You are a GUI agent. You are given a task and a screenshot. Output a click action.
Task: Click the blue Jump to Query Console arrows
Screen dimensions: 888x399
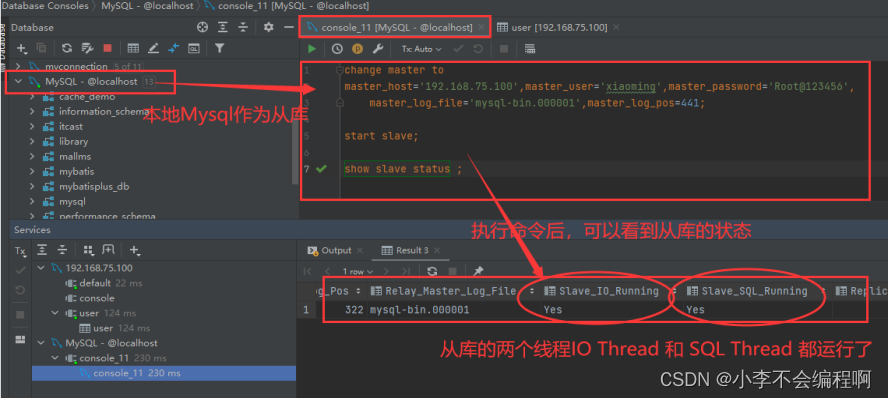point(173,48)
